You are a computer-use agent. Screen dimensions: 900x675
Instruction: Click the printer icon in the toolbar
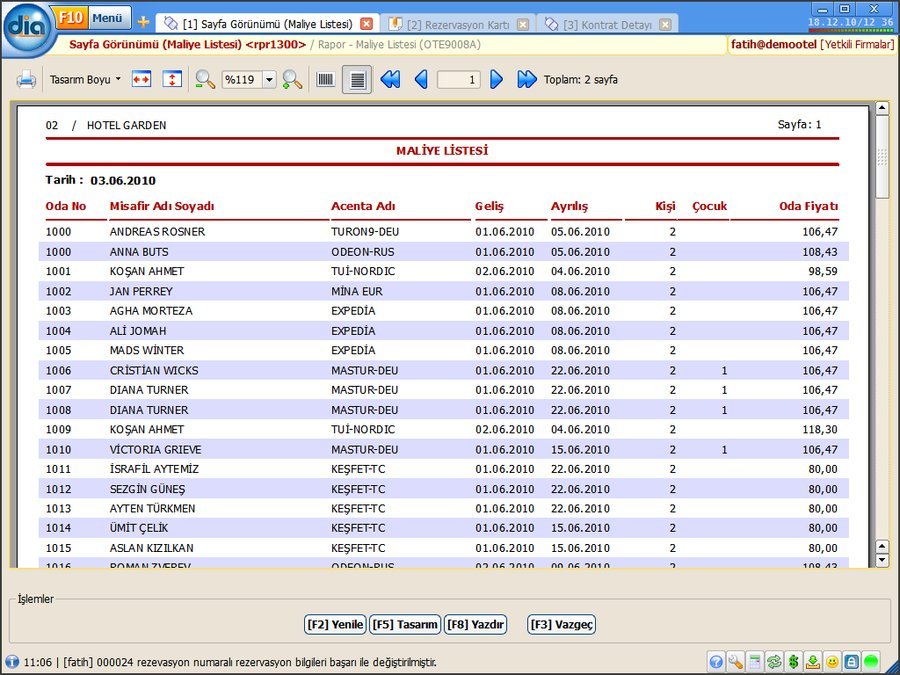[26, 79]
